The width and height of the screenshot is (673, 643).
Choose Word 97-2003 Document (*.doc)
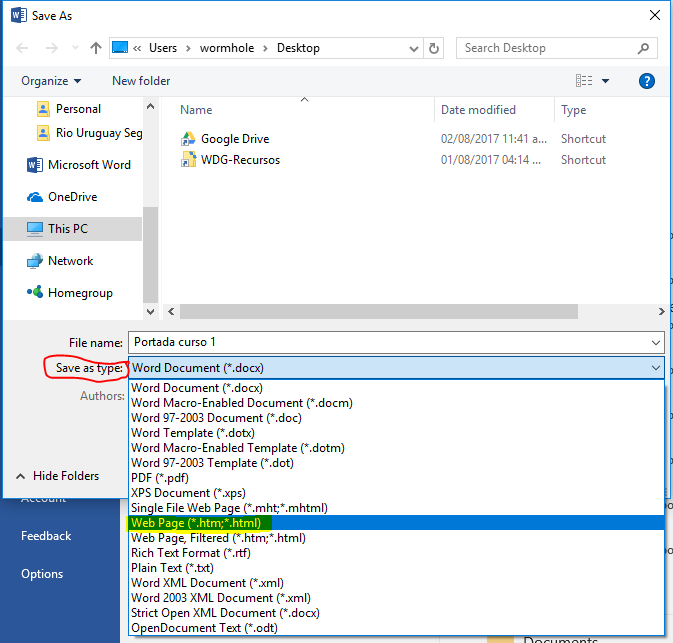coord(396,418)
